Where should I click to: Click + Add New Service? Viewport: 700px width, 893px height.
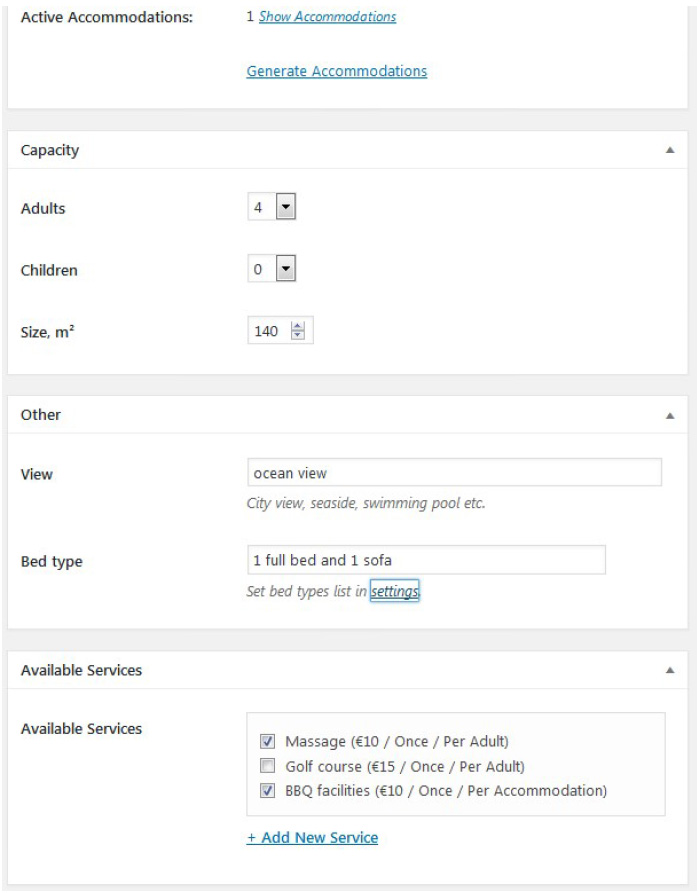point(312,838)
